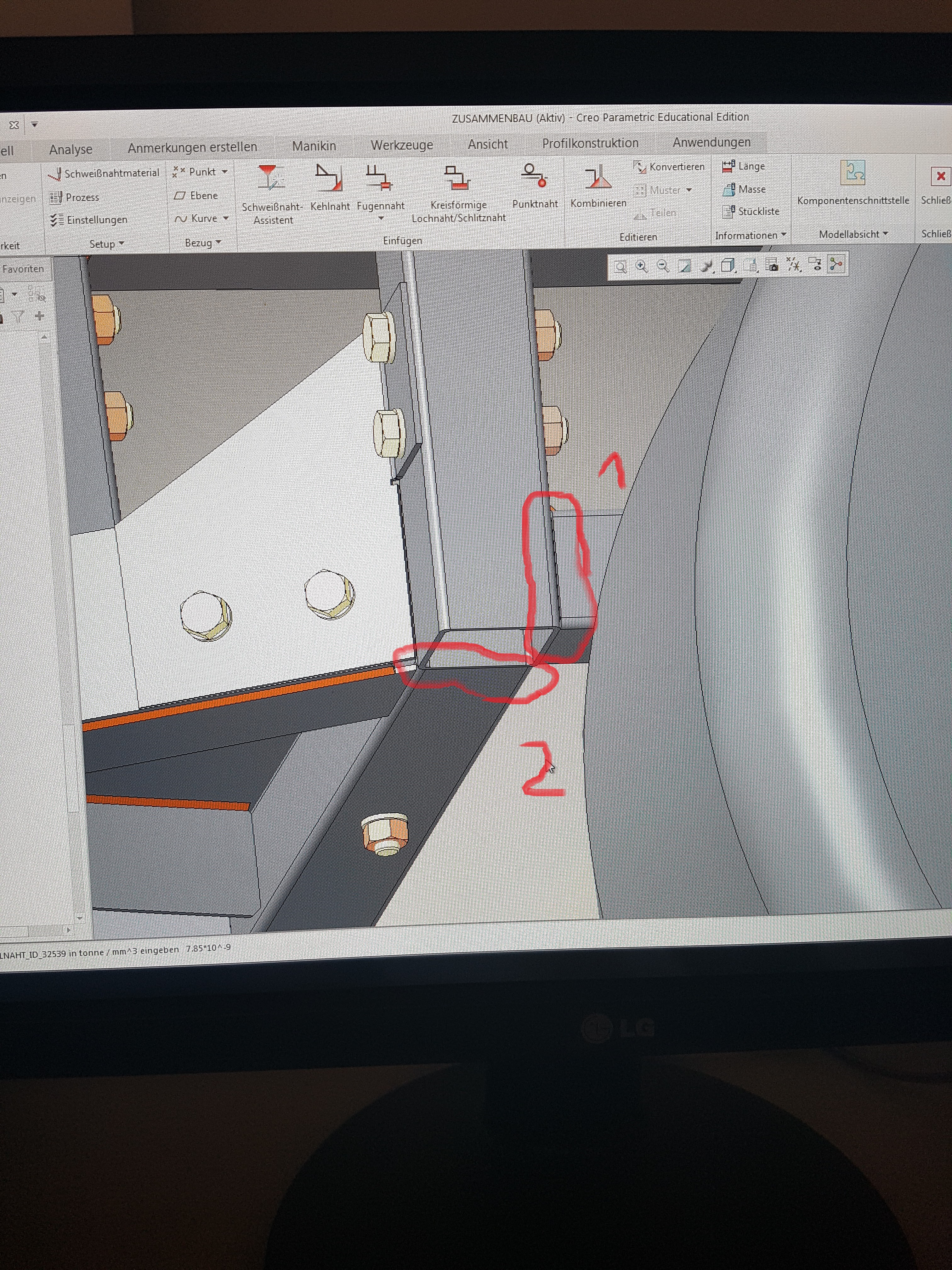Open Länge information tool
The height and width of the screenshot is (1270, 952).
point(744,167)
